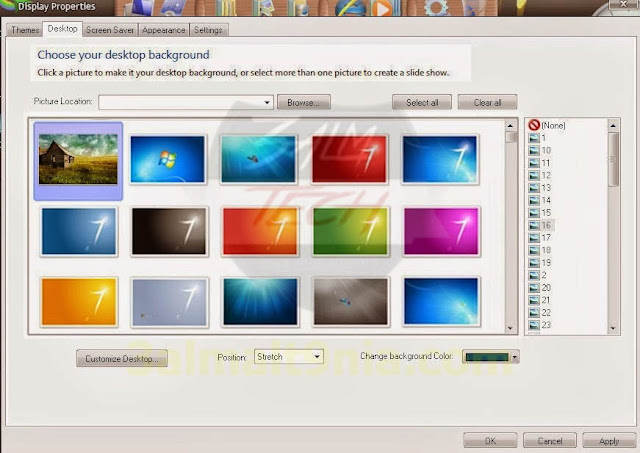Select the magenta Windows 7 wallpaper
Screen dimensions: 640x453
[x=441, y=231]
